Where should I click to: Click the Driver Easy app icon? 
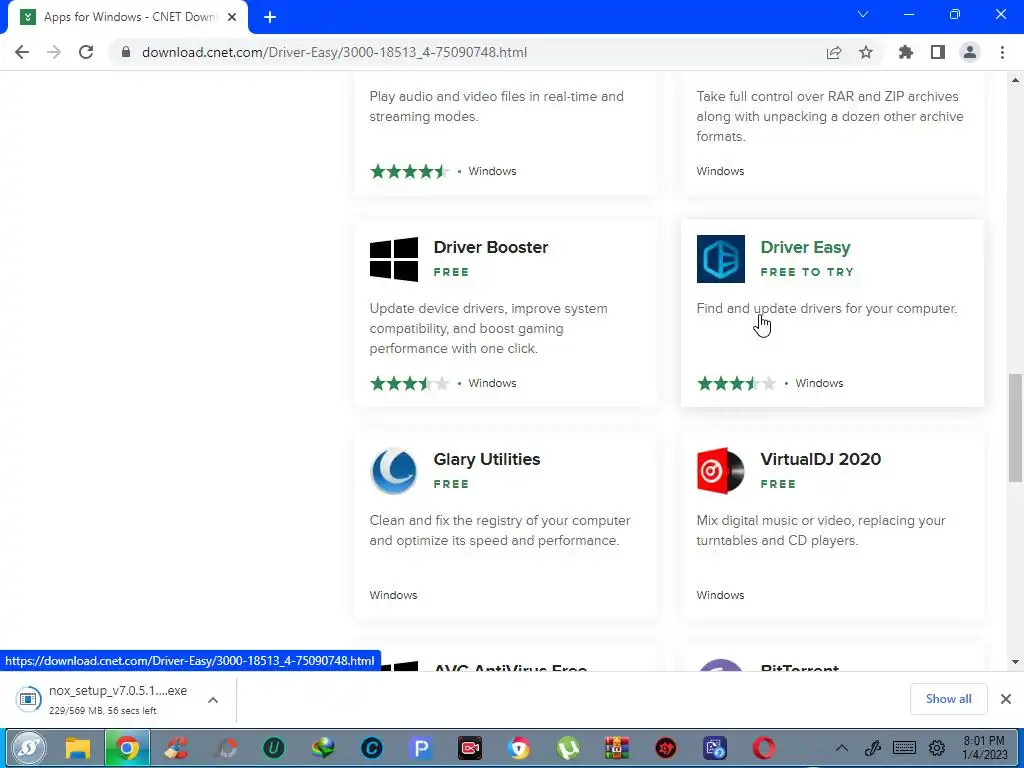click(x=720, y=259)
